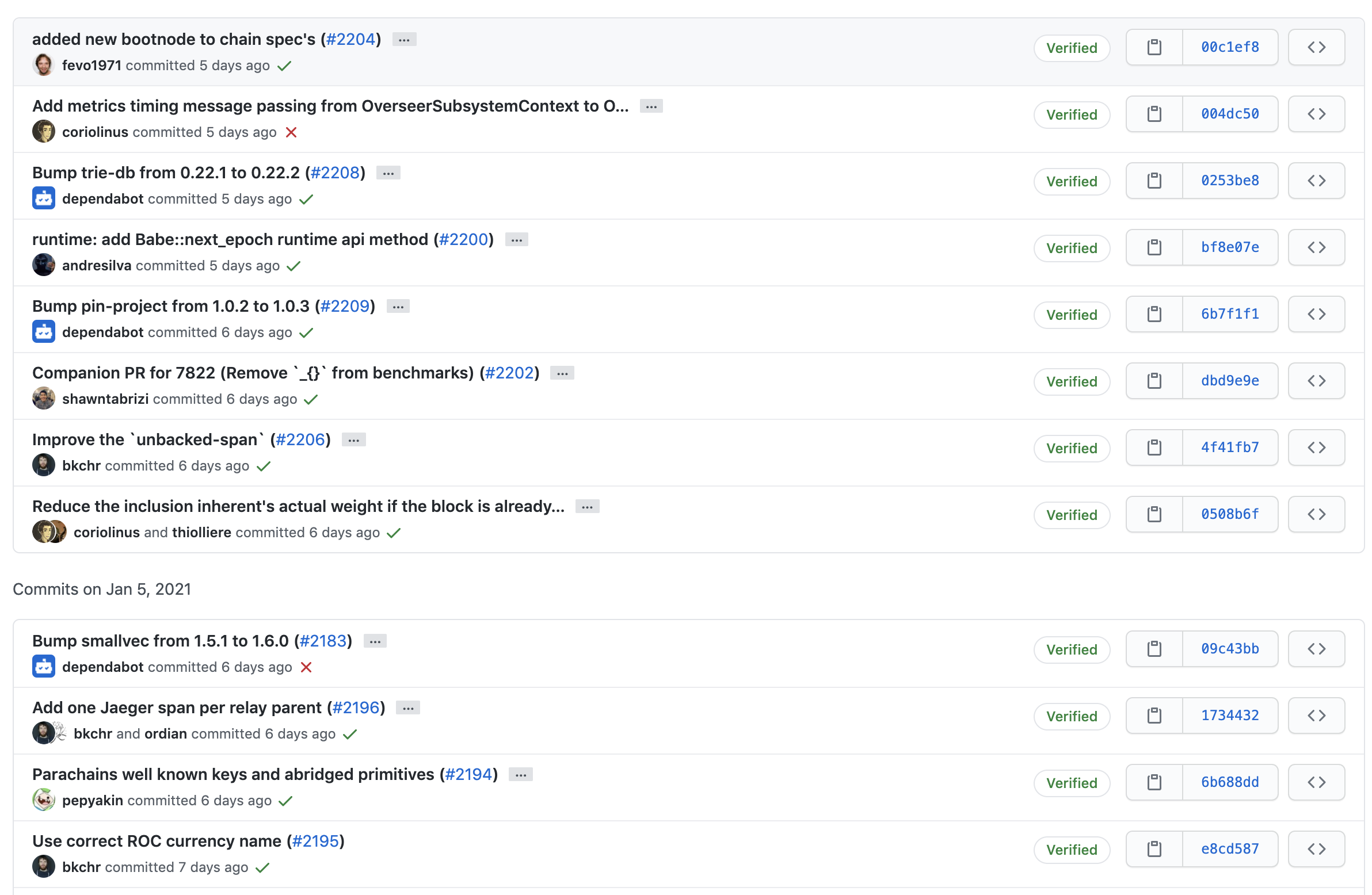The image size is (1372, 895).
Task: Click the failed status on the smallvec bump commit
Action: click(x=306, y=667)
